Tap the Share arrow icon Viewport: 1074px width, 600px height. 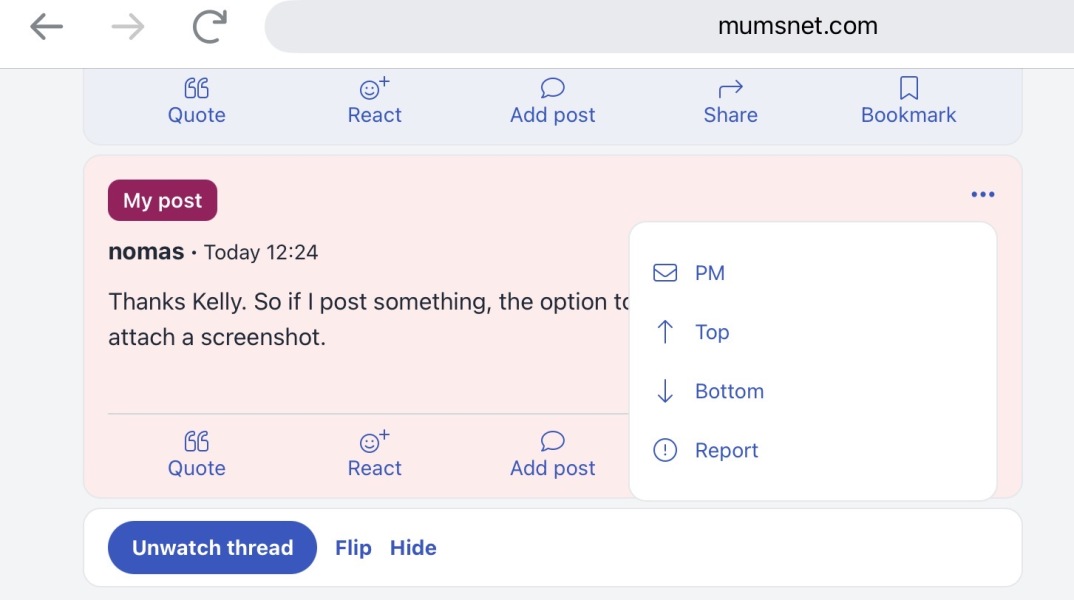pos(730,87)
